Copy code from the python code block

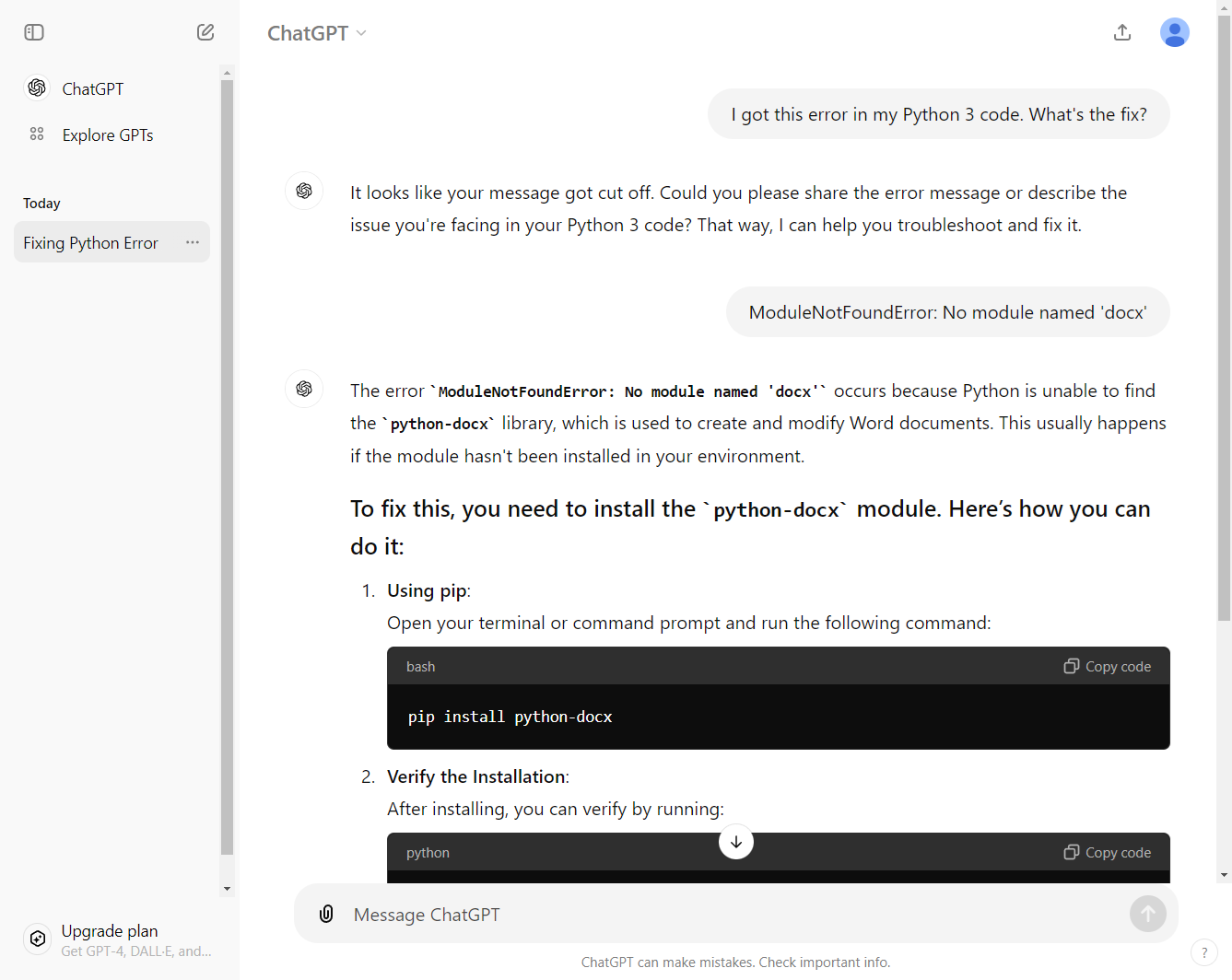[x=1108, y=852]
